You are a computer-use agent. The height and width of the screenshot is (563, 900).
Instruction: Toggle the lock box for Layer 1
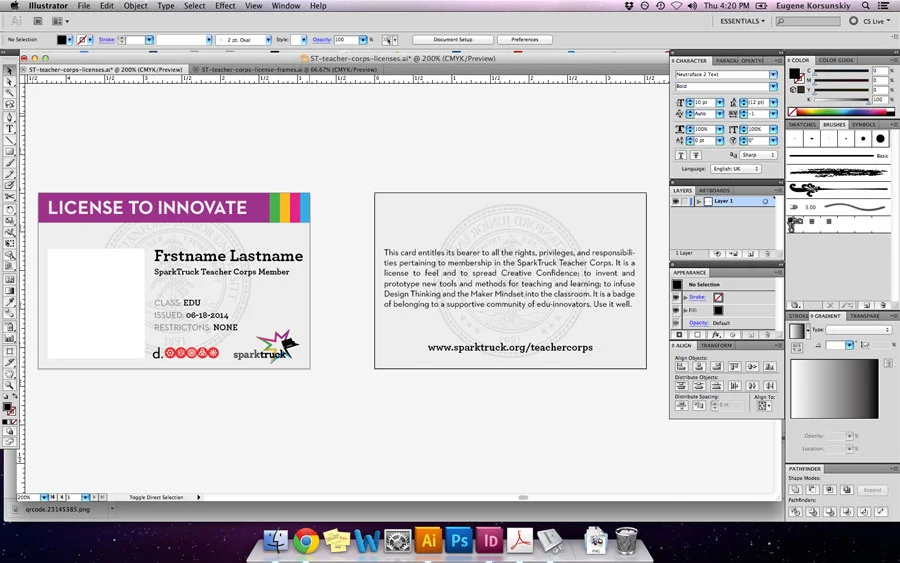point(685,201)
